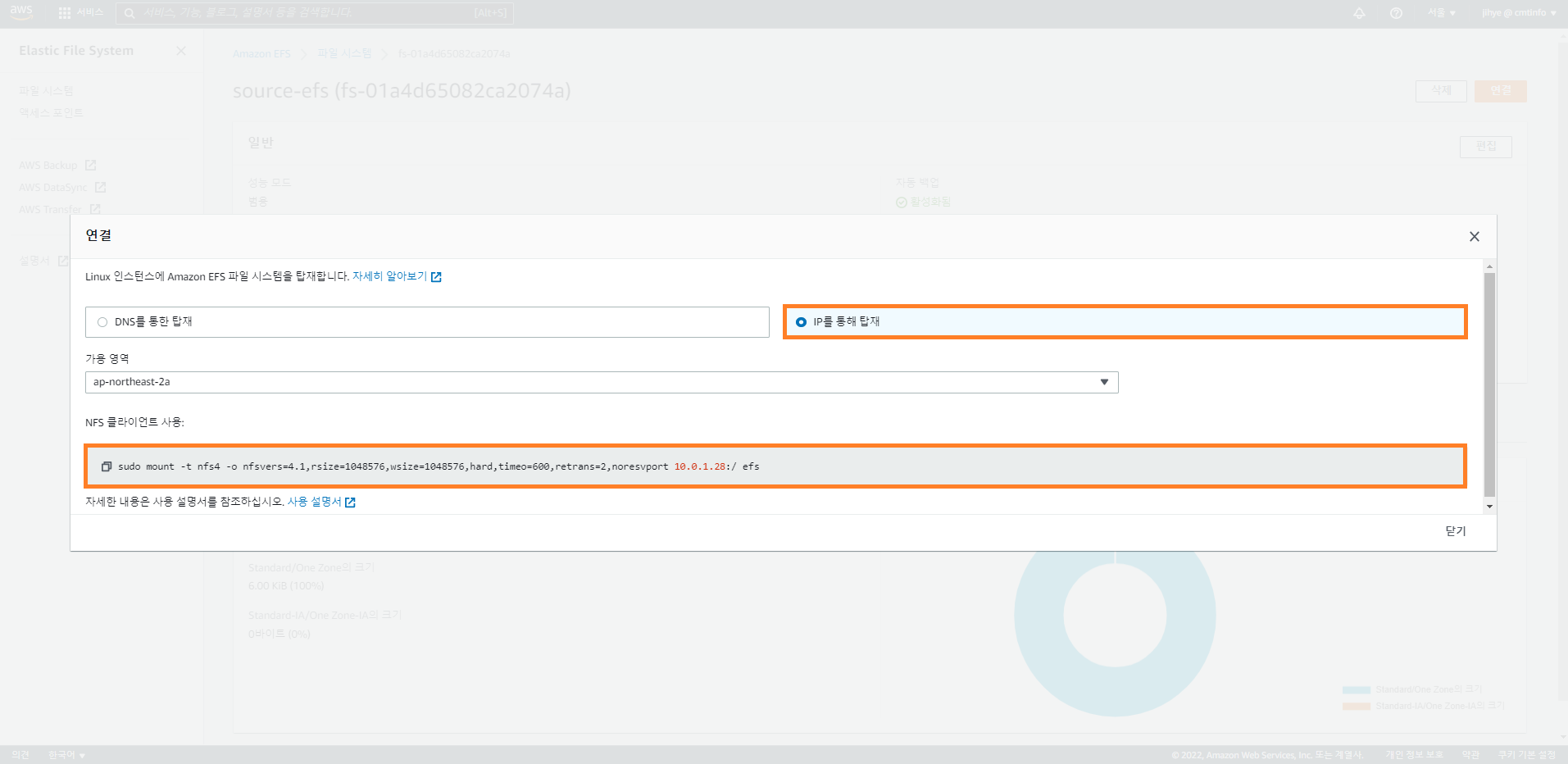
Task: Click the dialog scrollbar up arrow
Action: click(1489, 266)
